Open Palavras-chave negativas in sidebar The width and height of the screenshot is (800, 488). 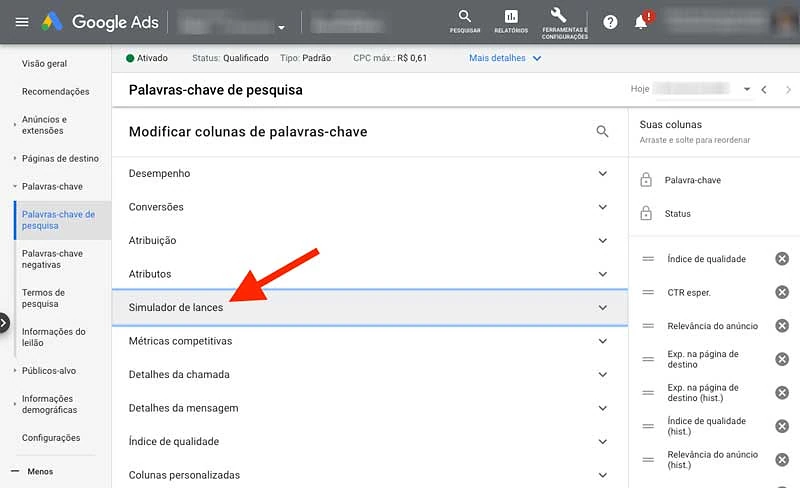coord(52,259)
